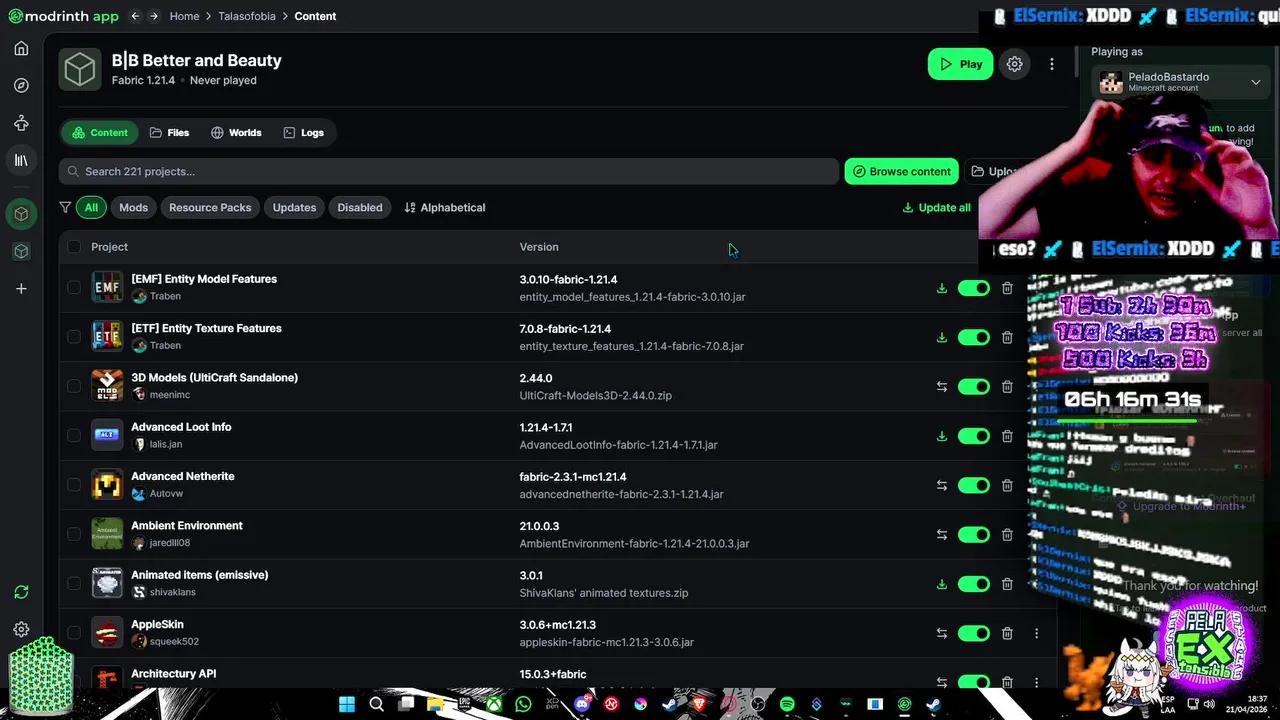Click the green refresh icon in the sidebar
Screen dimensions: 1280x720
tap(21, 592)
